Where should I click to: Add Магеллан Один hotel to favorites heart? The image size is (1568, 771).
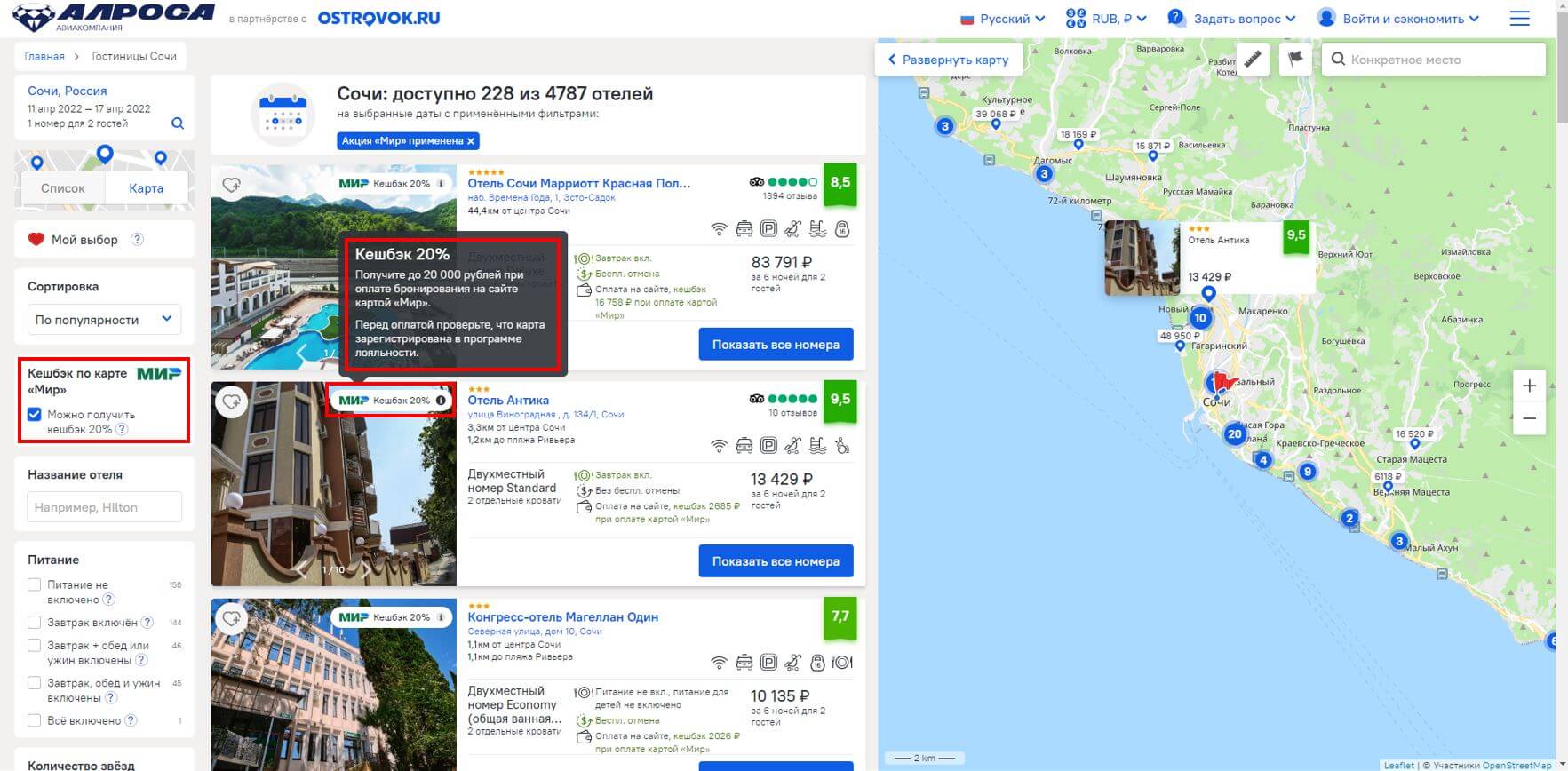click(x=231, y=618)
